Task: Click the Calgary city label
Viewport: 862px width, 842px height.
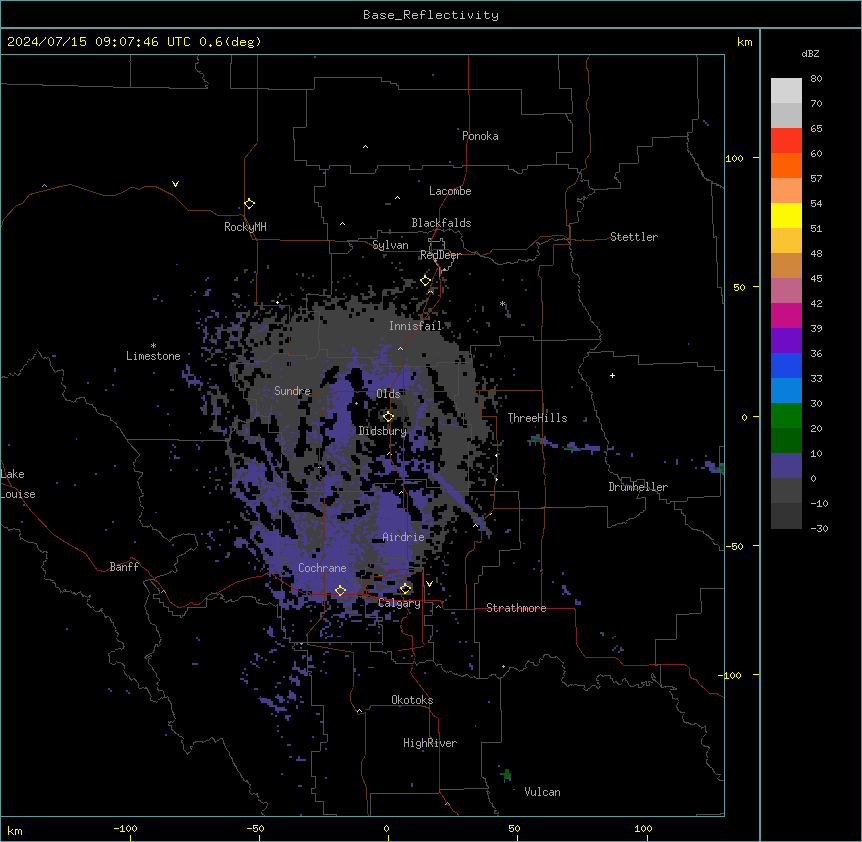Action: [x=399, y=603]
